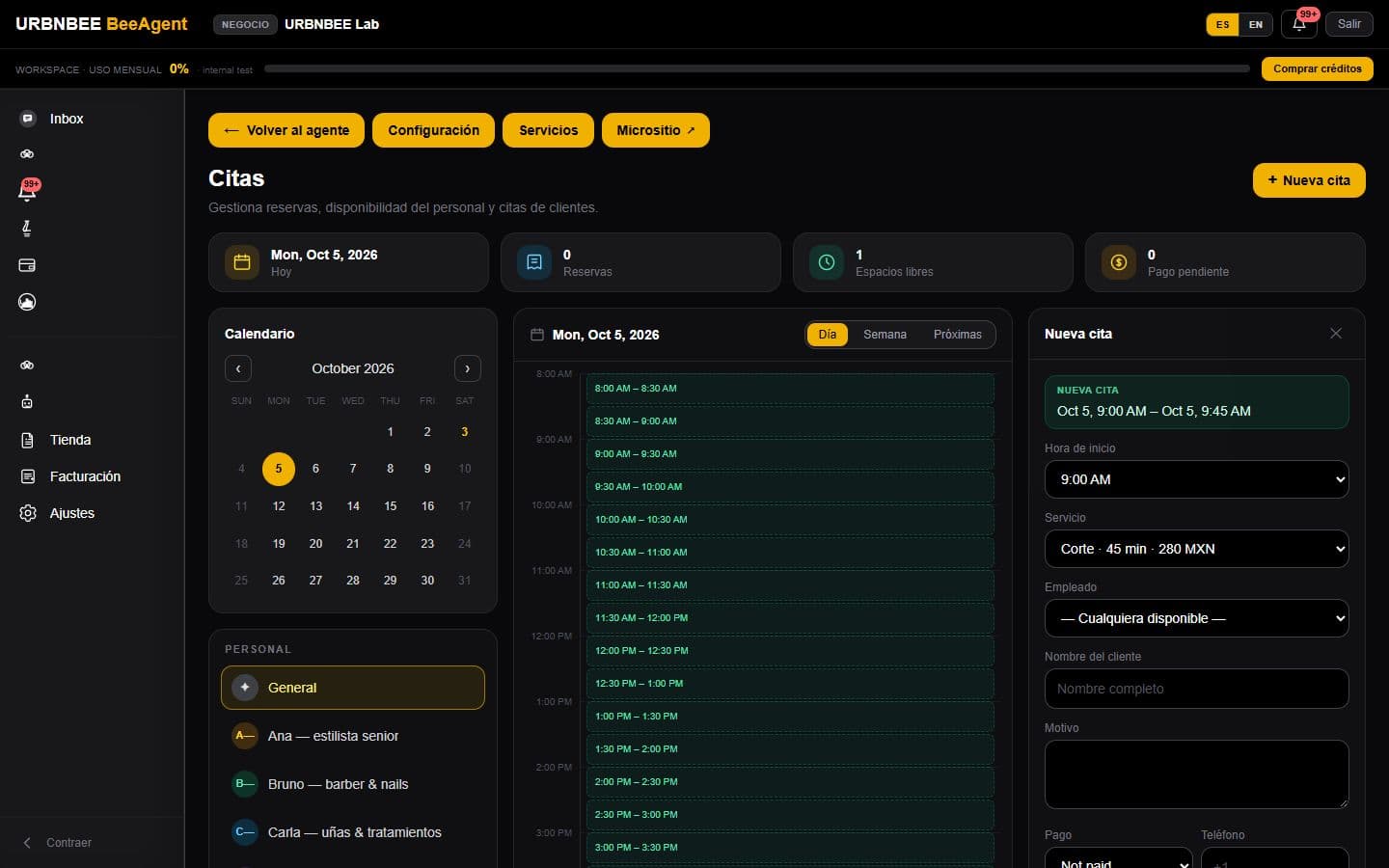Switch language to ES
1389x868 pixels.
pos(1222,24)
